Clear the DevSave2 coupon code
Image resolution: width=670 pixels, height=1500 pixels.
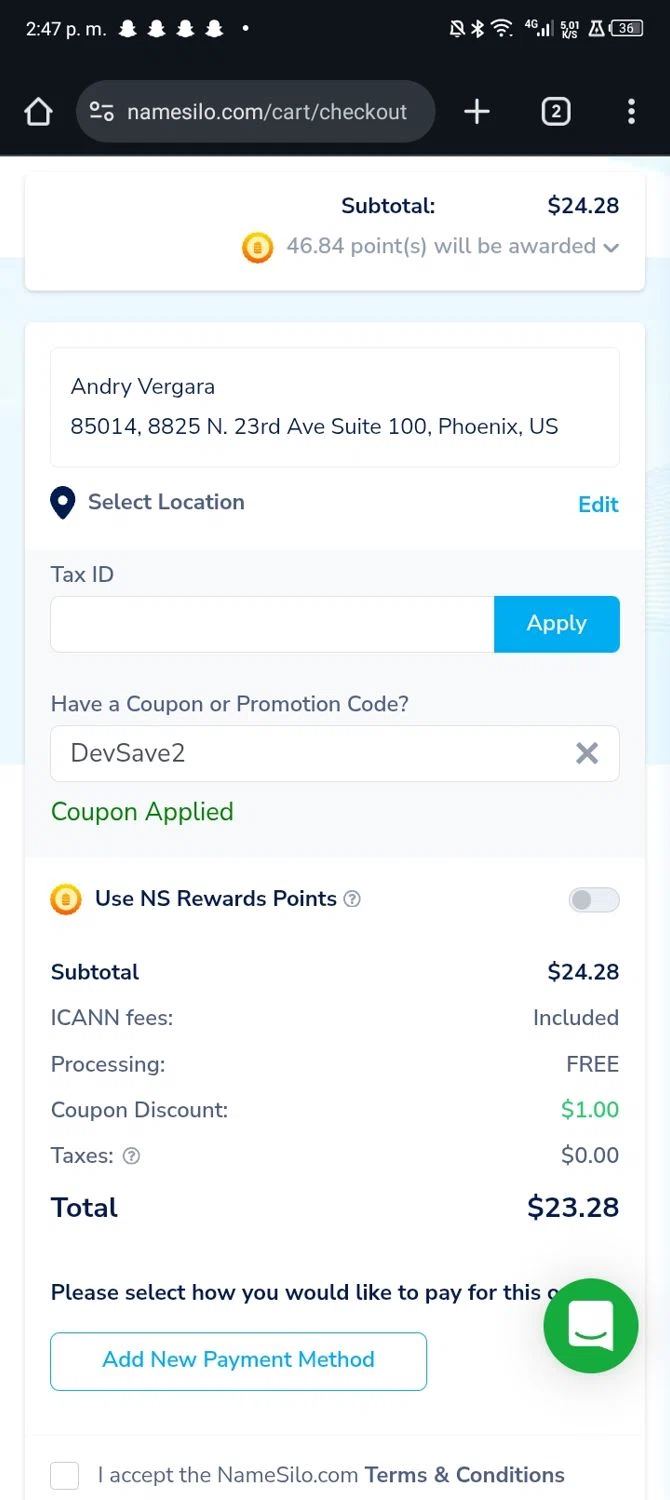point(587,753)
